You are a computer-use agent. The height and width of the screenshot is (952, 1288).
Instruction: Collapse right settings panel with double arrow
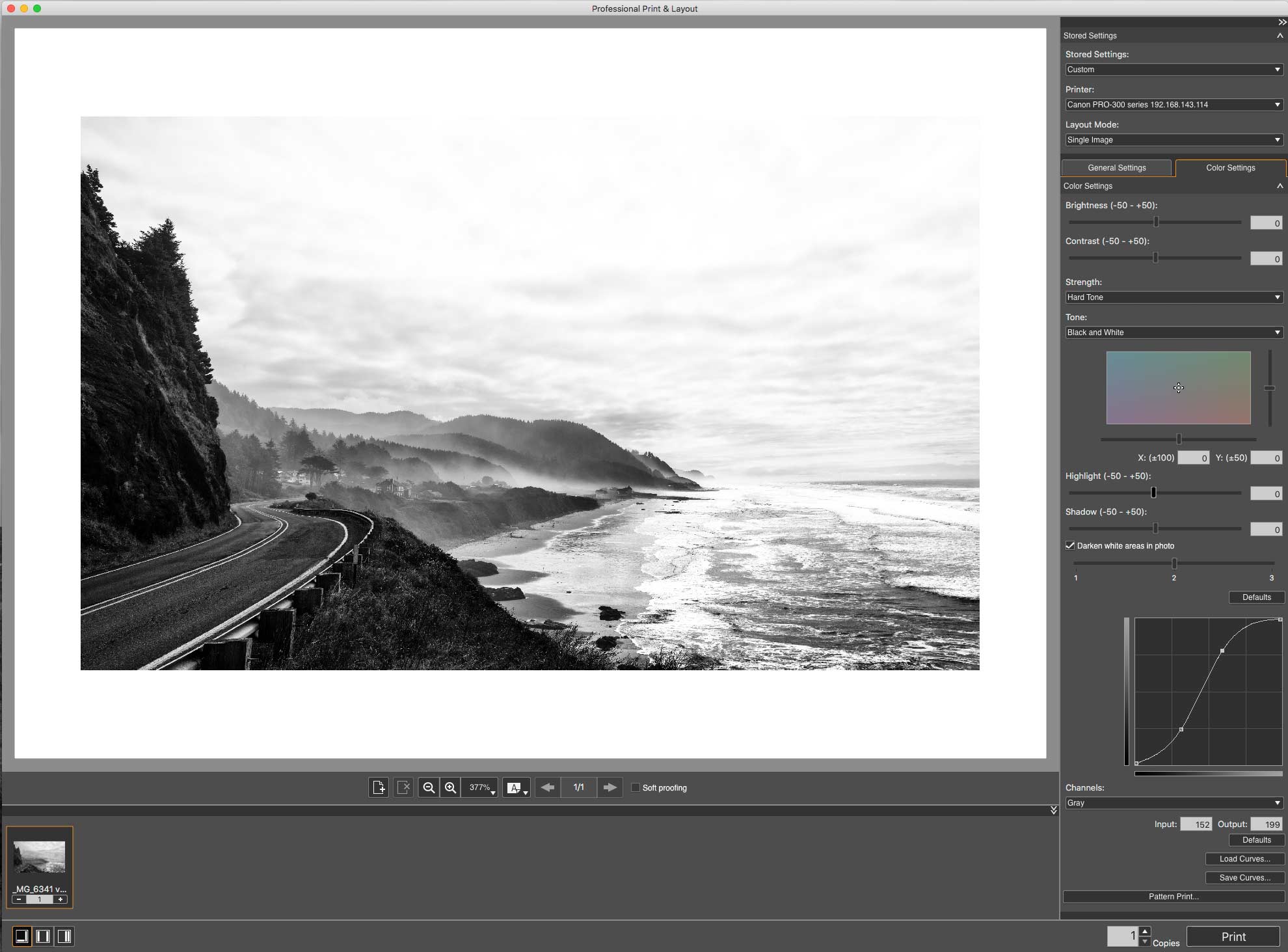click(1282, 22)
